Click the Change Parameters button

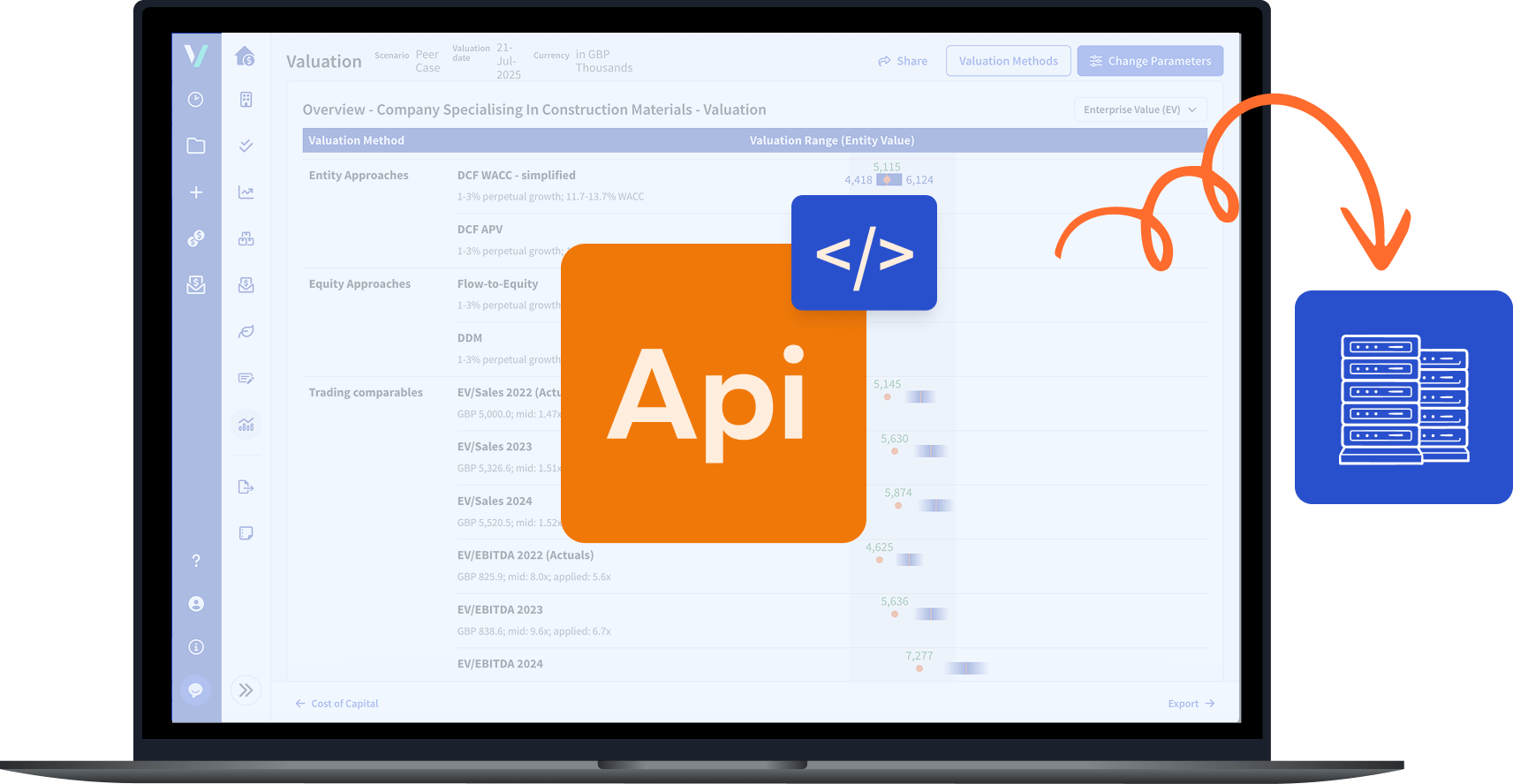coord(1150,61)
